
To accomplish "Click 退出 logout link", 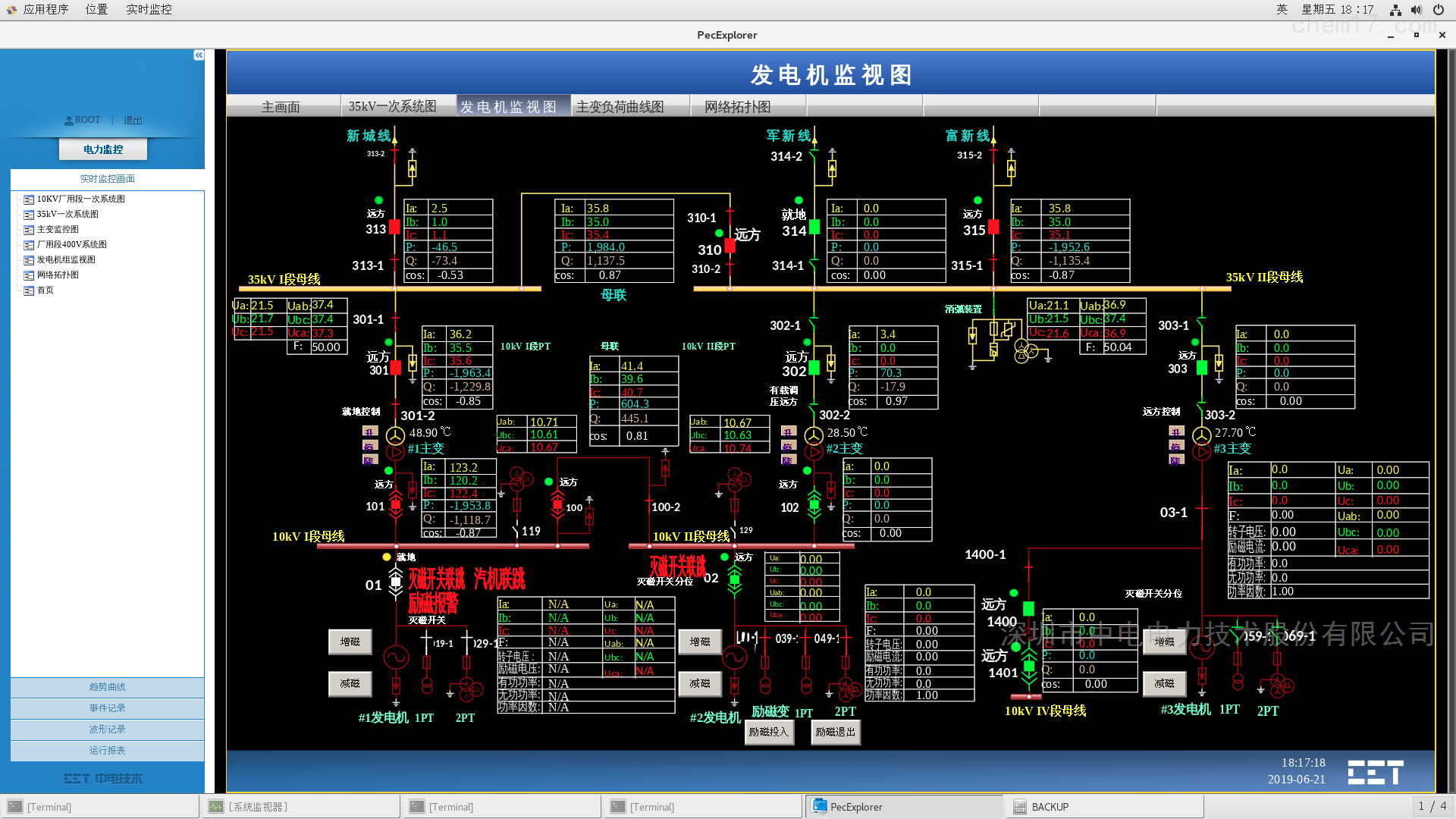I will pos(133,121).
